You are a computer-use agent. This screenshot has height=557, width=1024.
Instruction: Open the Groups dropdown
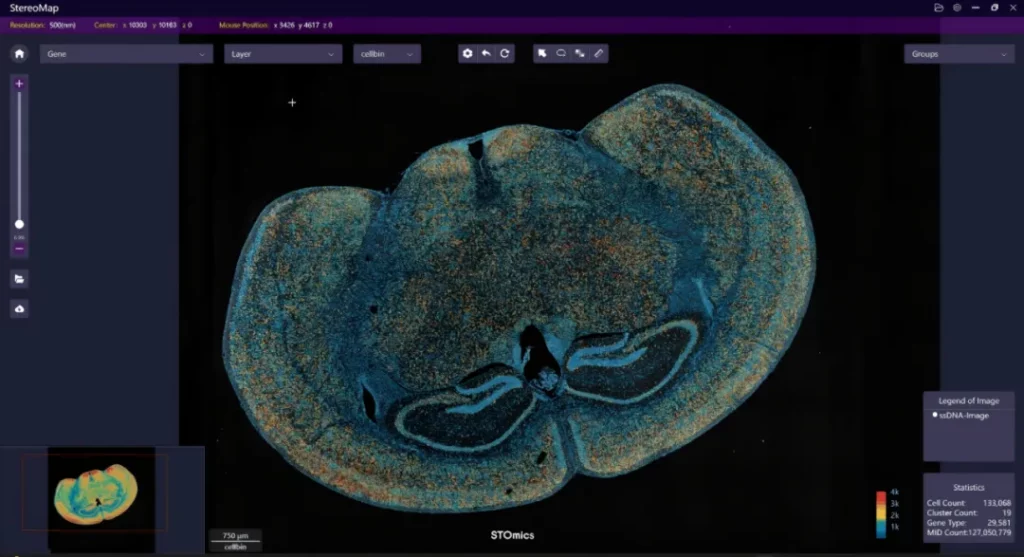point(958,54)
